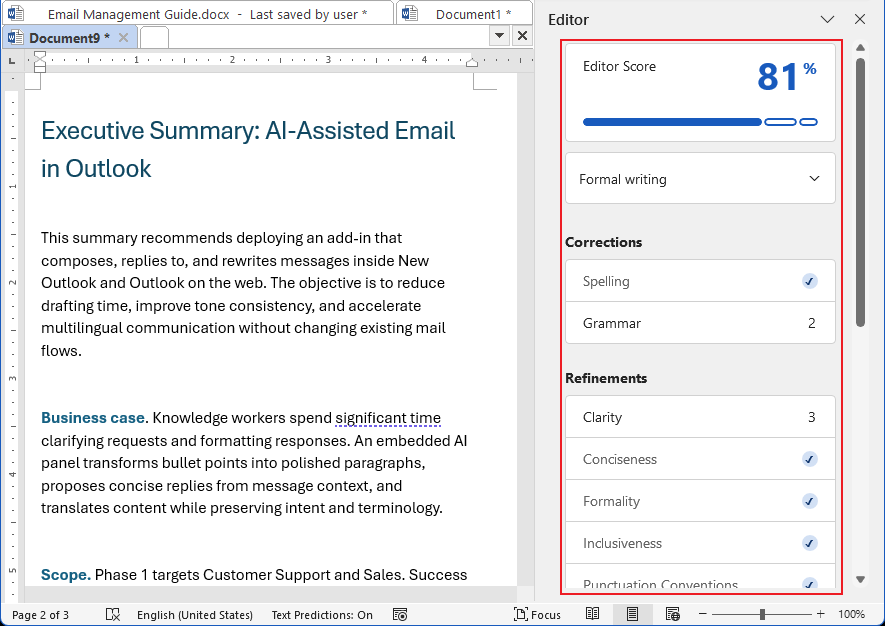This screenshot has width=885, height=626.
Task: Toggle Text Predictions in status bar
Action: point(322,614)
